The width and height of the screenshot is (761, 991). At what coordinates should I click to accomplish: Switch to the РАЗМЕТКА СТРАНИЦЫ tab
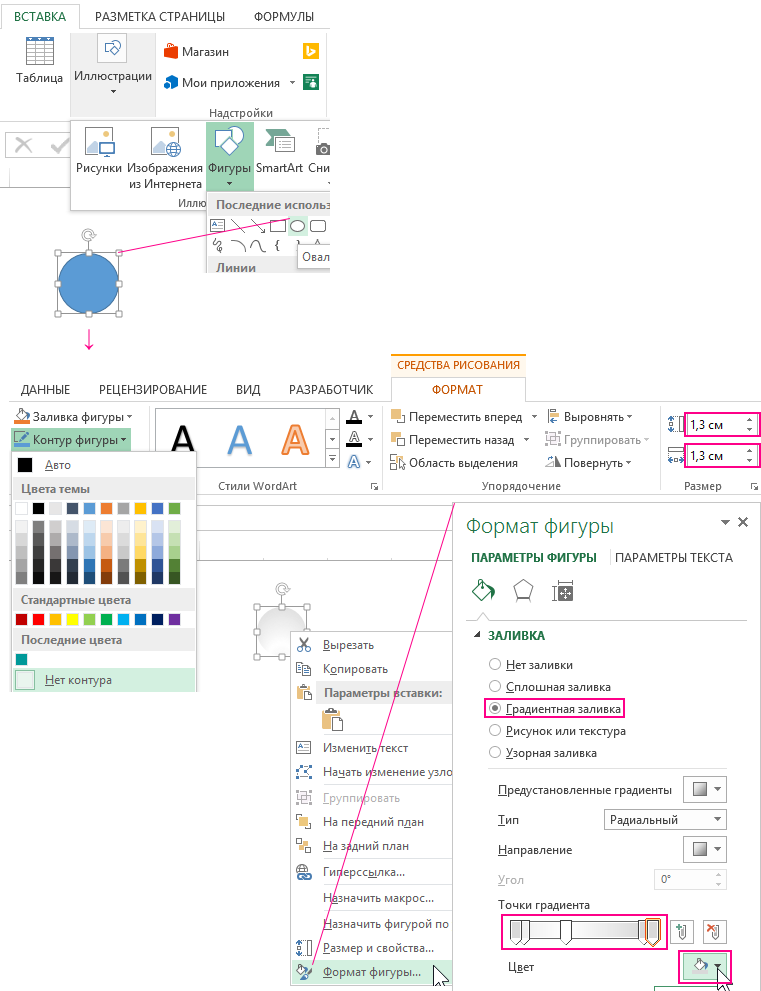[x=160, y=16]
